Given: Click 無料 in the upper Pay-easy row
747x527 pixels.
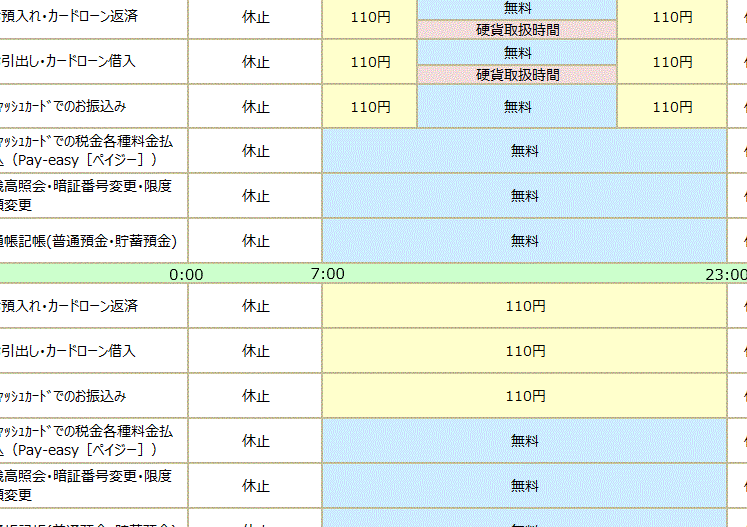Looking at the screenshot, I should tap(524, 151).
